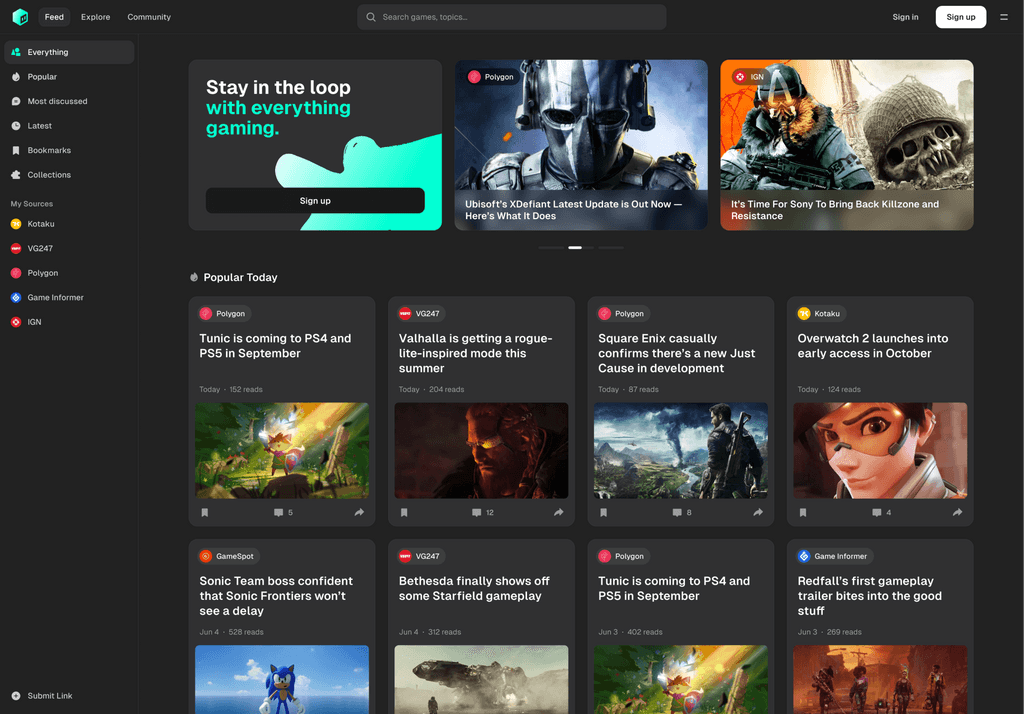Select the last carousel page indicator
Viewport: 1024px width, 714px height.
611,248
